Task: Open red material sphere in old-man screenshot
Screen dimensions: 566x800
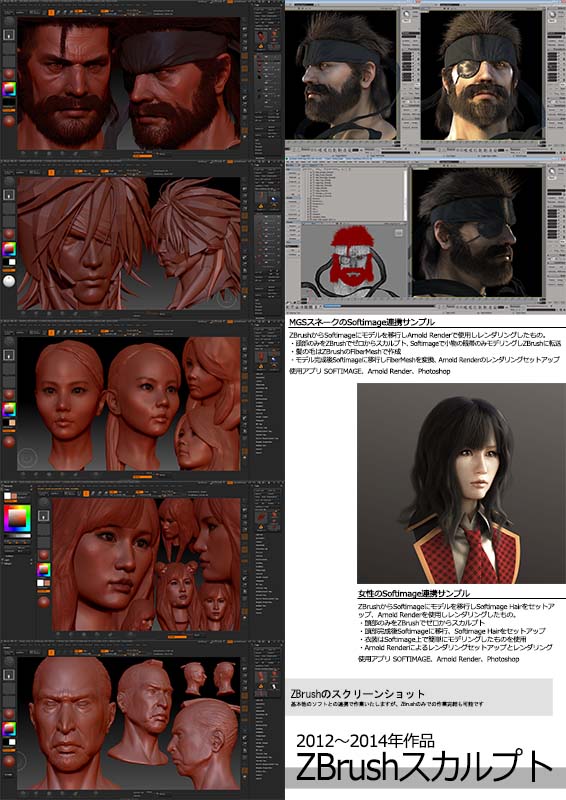Action: 9,713
